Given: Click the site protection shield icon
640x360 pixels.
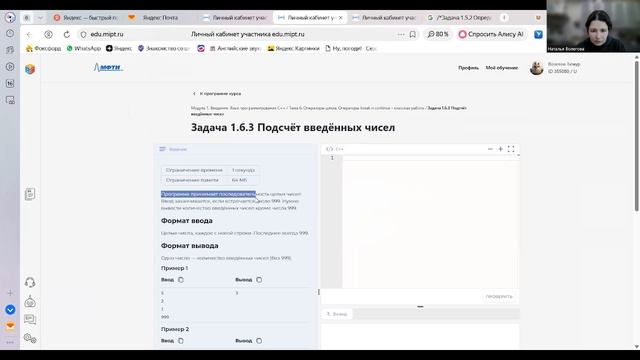Looking at the screenshot, I should [83, 35].
